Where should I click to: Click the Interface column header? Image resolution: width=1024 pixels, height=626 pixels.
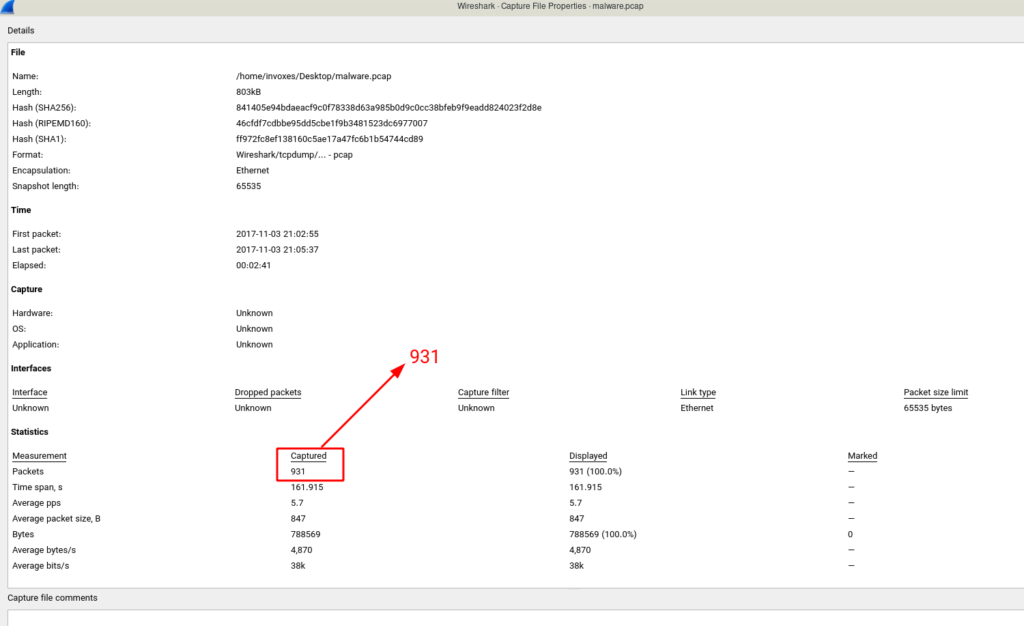[29, 392]
